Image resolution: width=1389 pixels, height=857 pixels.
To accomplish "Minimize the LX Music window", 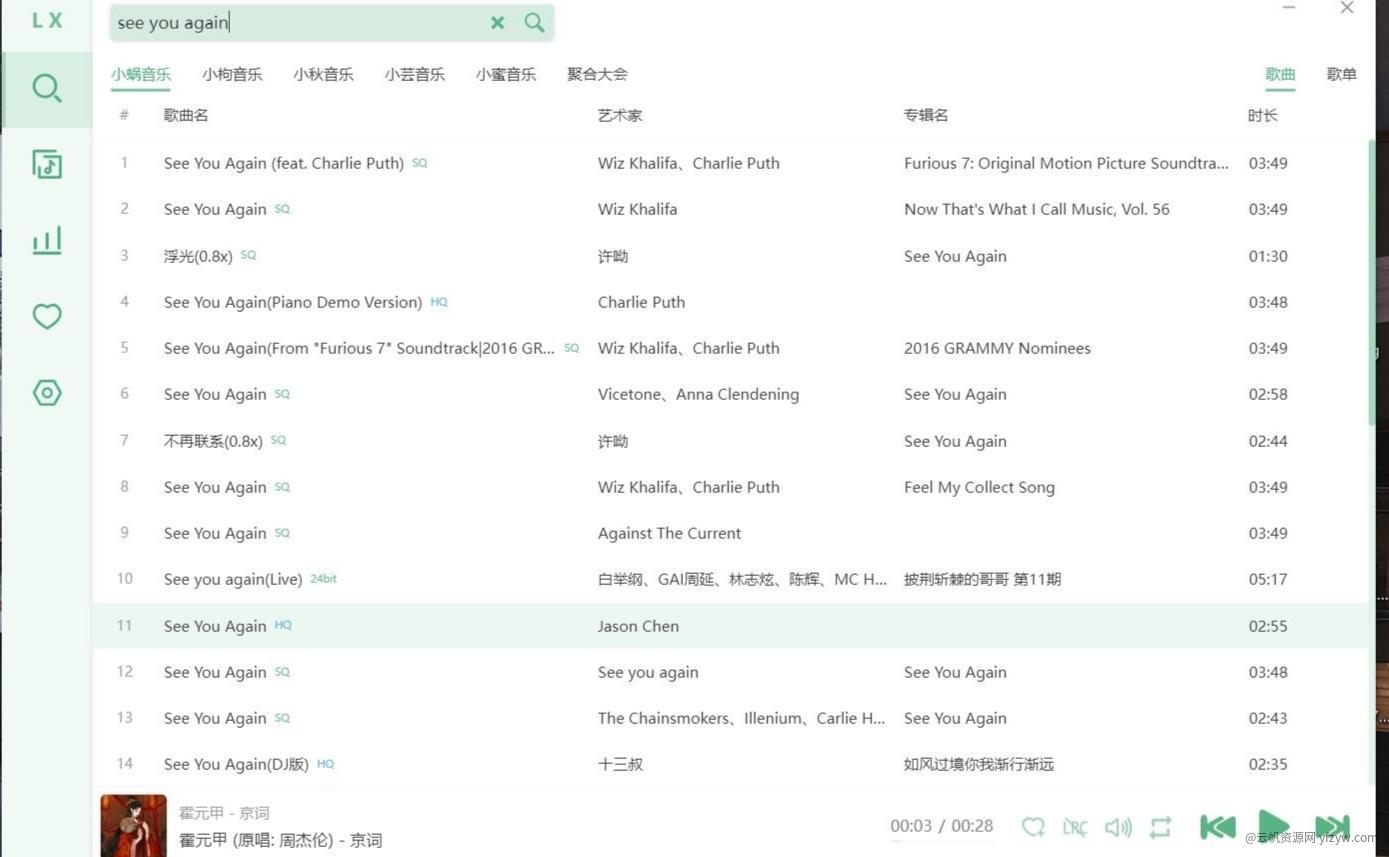I will 1289,8.
